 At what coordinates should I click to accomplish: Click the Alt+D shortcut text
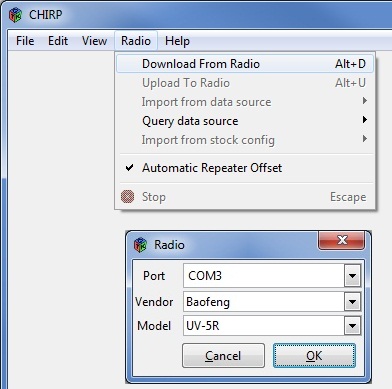[350, 64]
